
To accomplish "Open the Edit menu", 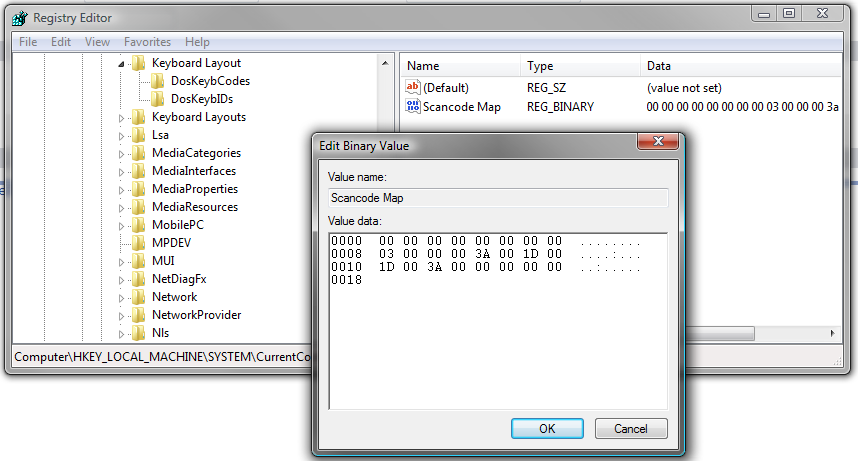I will pyautogui.click(x=61, y=42).
